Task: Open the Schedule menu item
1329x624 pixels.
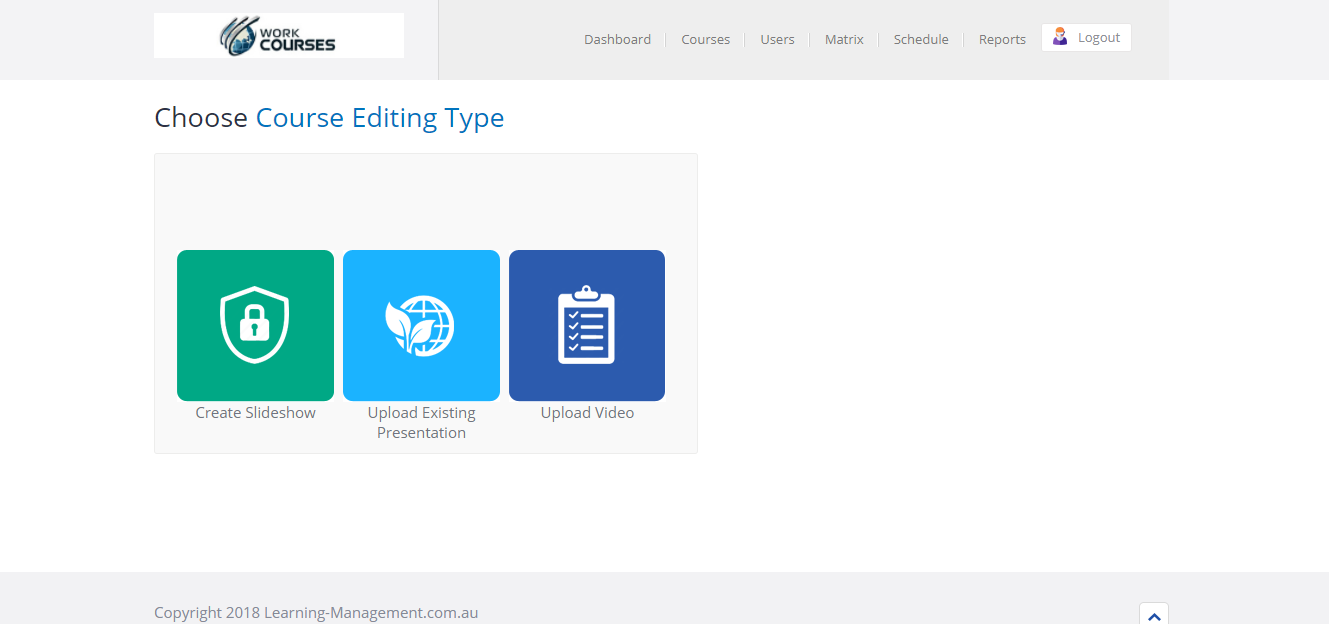Action: (921, 39)
